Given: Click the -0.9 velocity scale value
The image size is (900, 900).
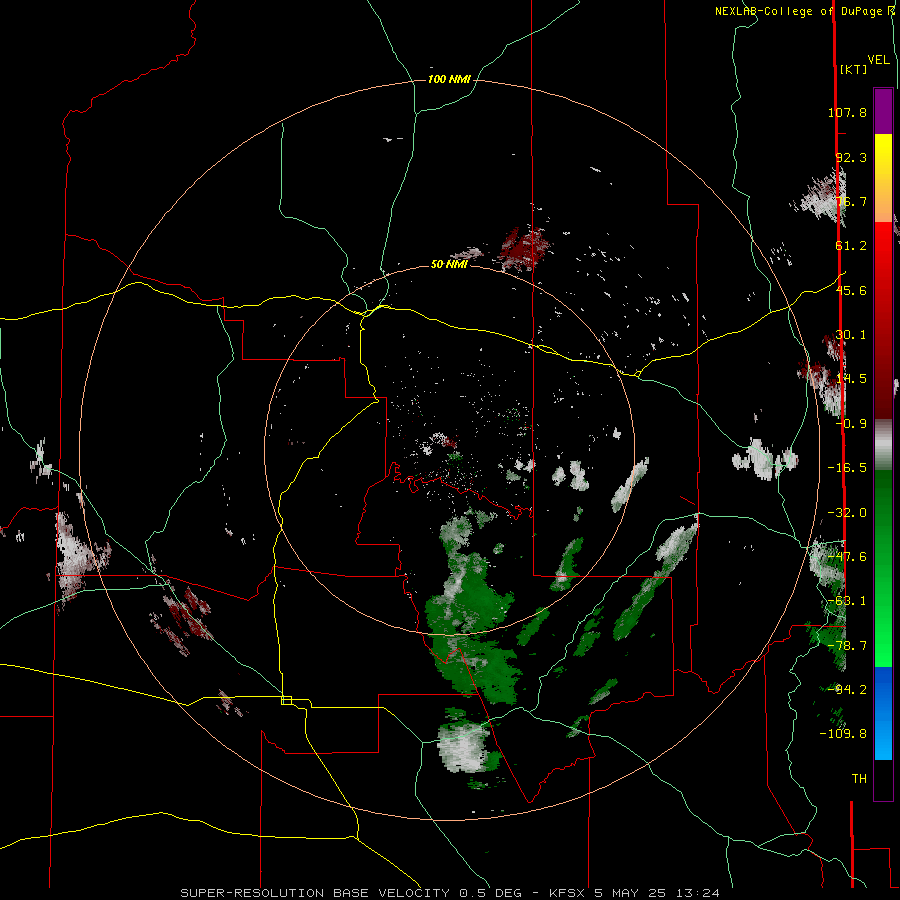Looking at the screenshot, I should pyautogui.click(x=851, y=424).
